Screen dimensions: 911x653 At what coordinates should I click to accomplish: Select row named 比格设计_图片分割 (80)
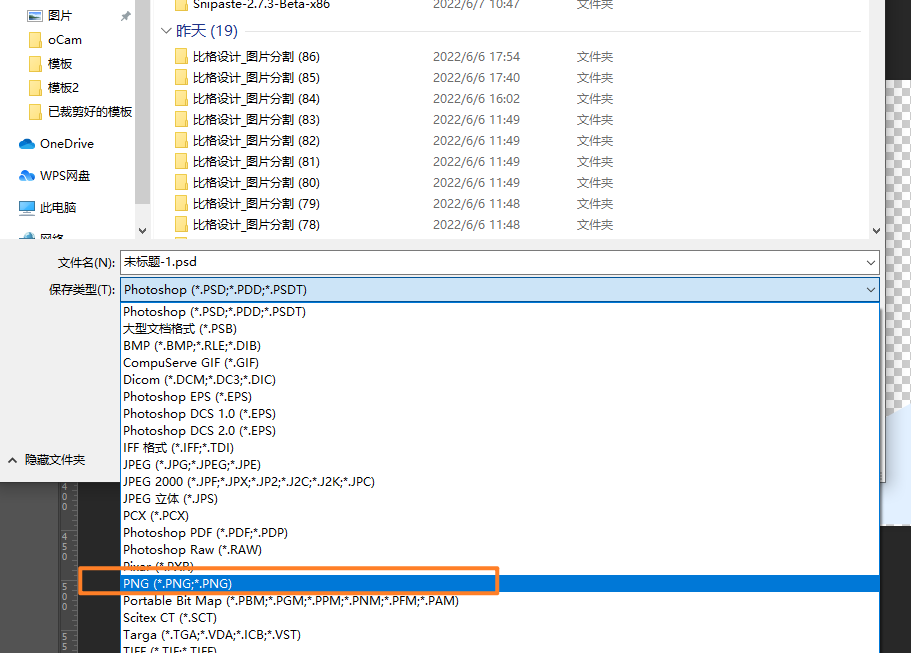pos(394,182)
